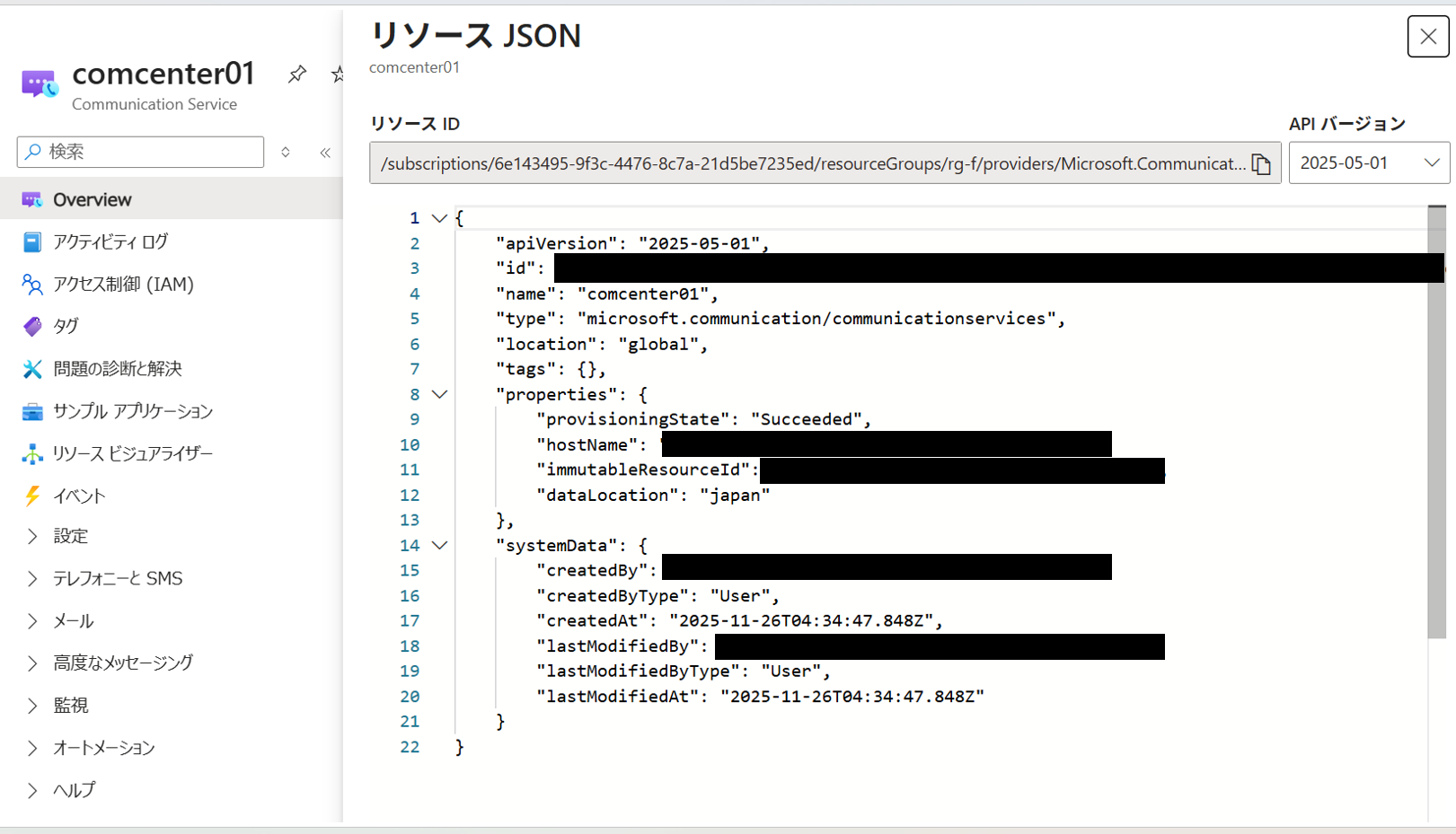Click the "lastModifiedAt" timestamp line
The image size is (1456, 834).
(761, 696)
